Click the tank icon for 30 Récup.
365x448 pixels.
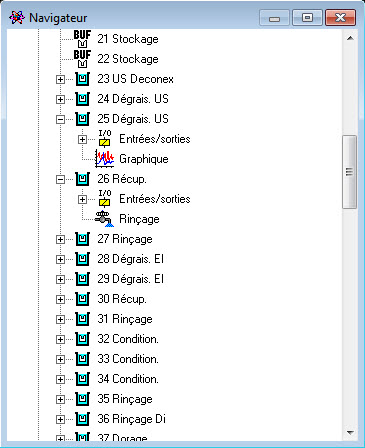click(82, 299)
